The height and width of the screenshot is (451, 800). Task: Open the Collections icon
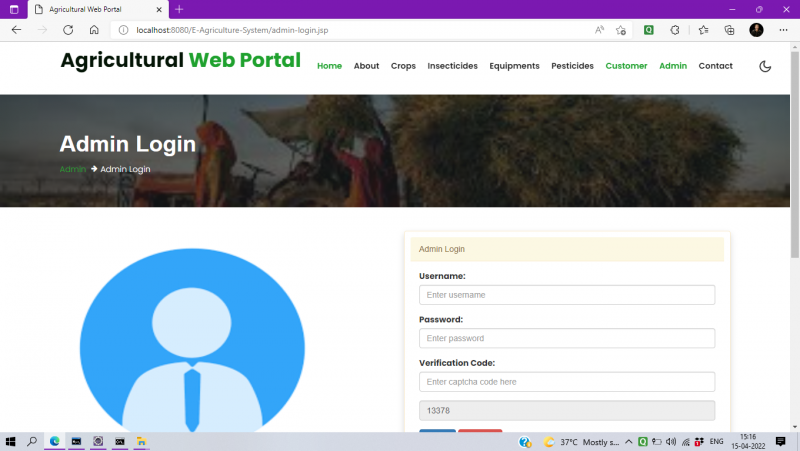[x=730, y=30]
